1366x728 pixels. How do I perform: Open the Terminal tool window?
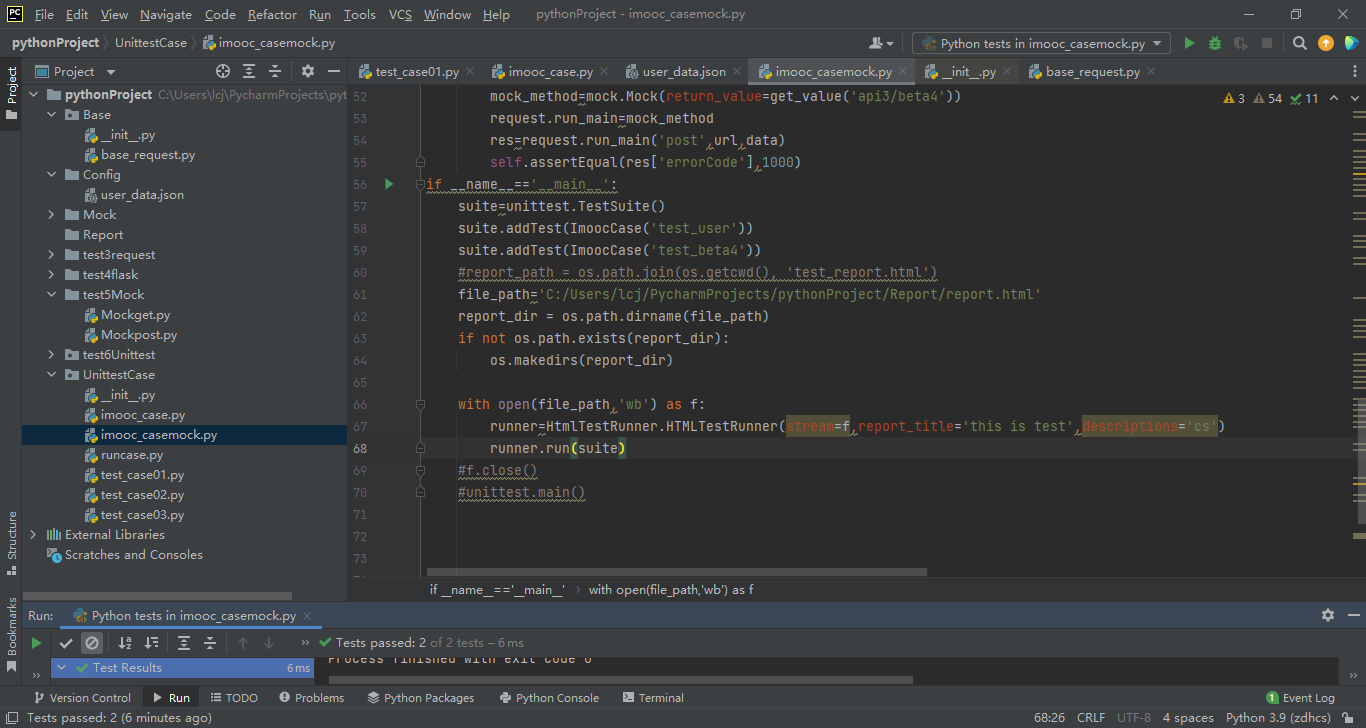[x=653, y=697]
